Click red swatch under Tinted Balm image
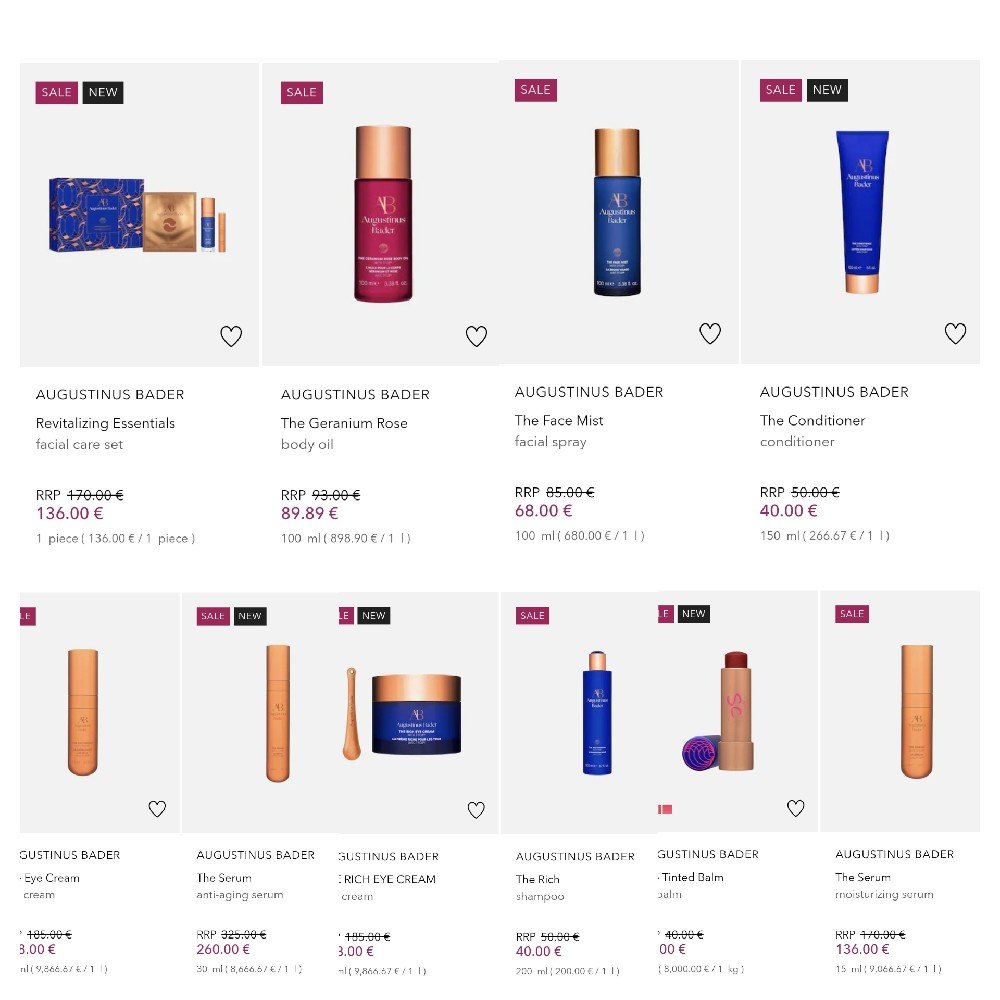Viewport: 1000px width, 1000px height. [x=665, y=809]
